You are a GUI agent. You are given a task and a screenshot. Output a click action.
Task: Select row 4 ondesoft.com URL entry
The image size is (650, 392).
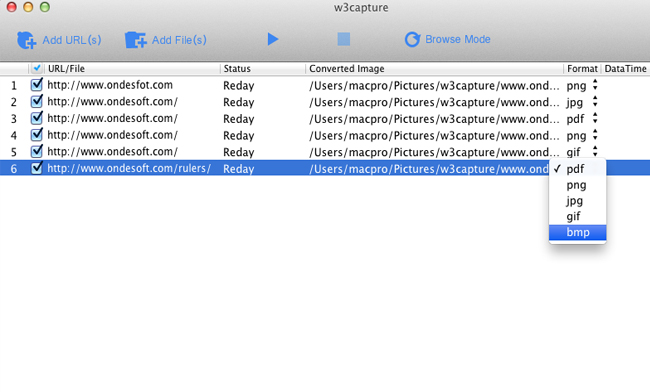pyautogui.click(x=112, y=135)
